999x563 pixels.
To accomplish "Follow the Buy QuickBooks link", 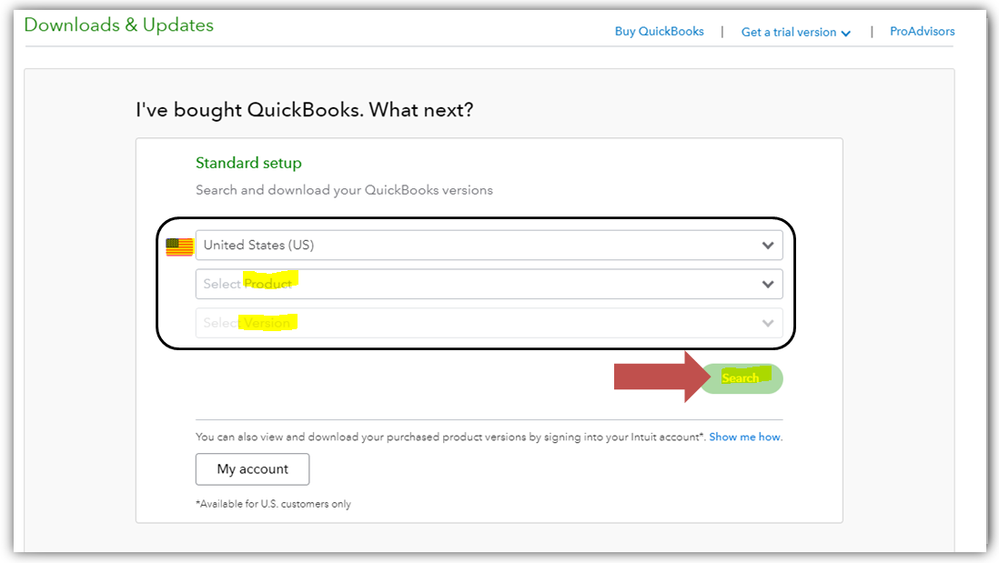I will (659, 32).
